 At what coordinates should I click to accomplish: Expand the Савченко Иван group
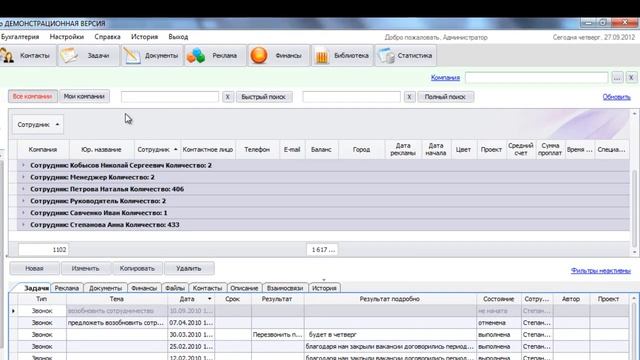pos(23,213)
